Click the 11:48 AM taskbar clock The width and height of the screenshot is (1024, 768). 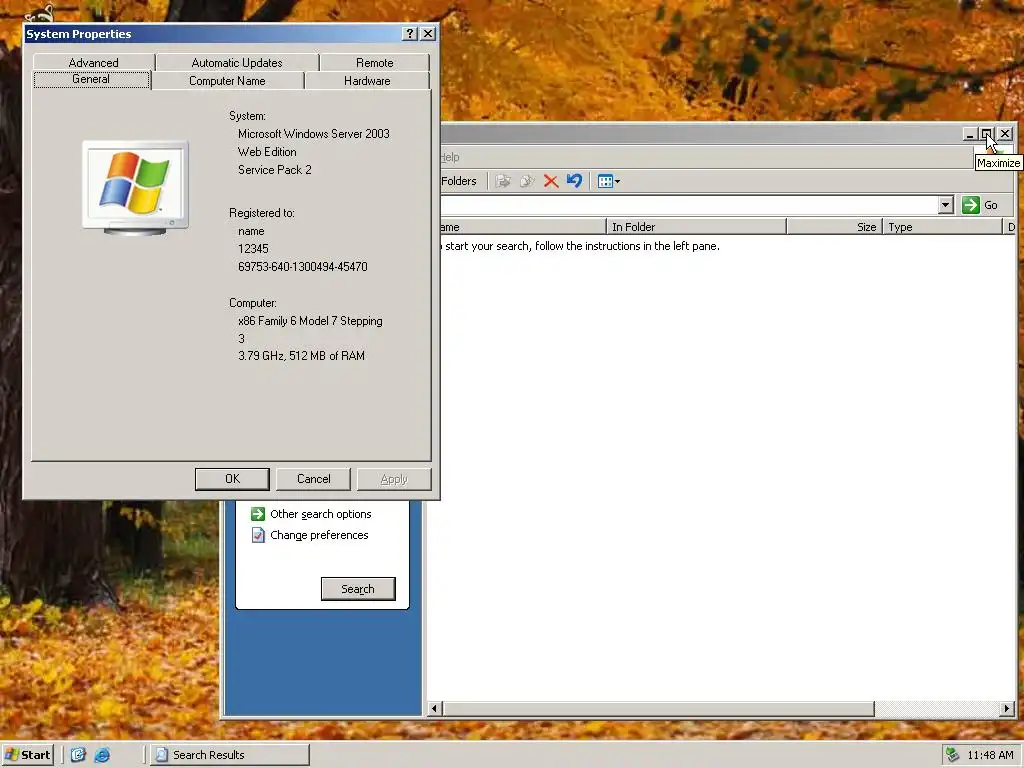point(991,755)
